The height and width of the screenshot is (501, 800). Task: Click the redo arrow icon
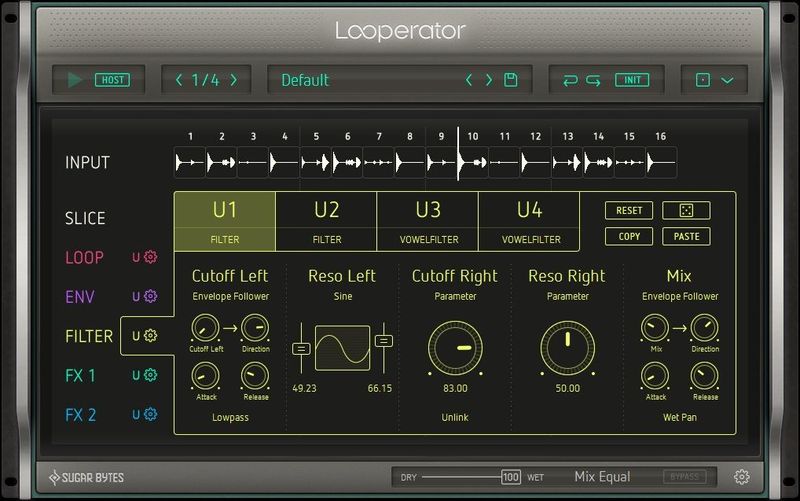[593, 80]
